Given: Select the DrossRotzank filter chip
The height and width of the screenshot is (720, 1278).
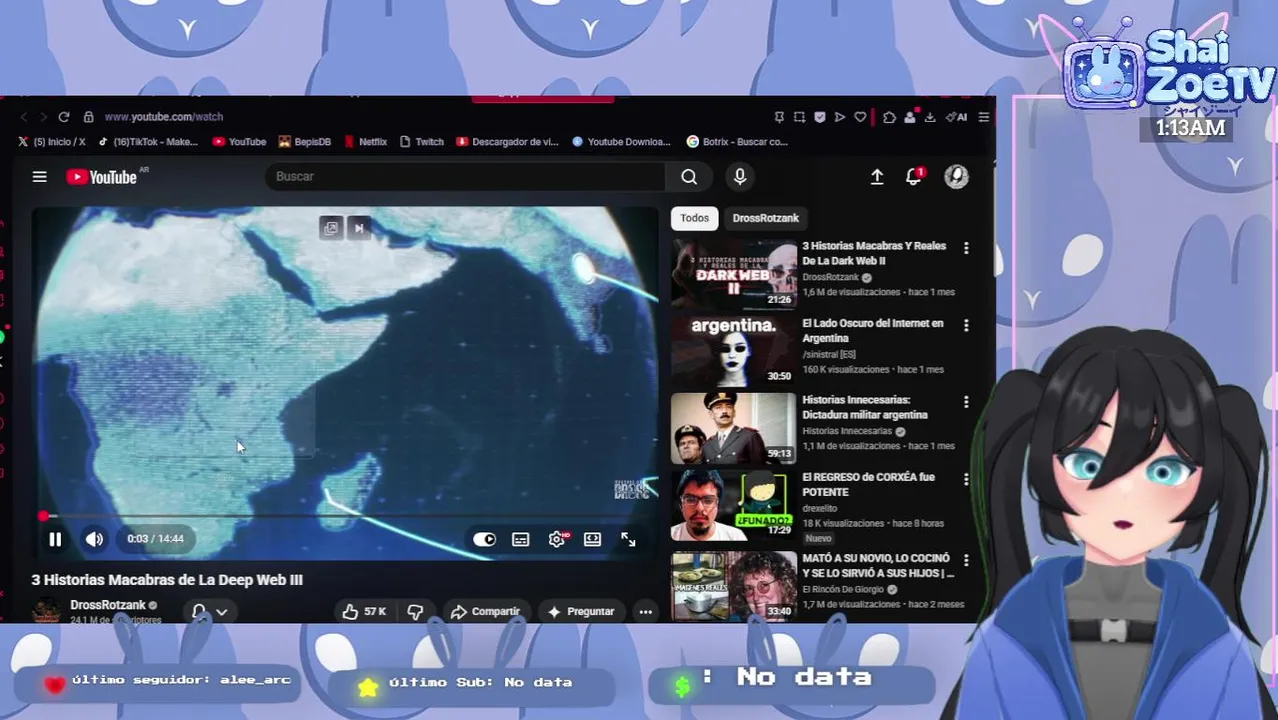Looking at the screenshot, I should tap(765, 218).
